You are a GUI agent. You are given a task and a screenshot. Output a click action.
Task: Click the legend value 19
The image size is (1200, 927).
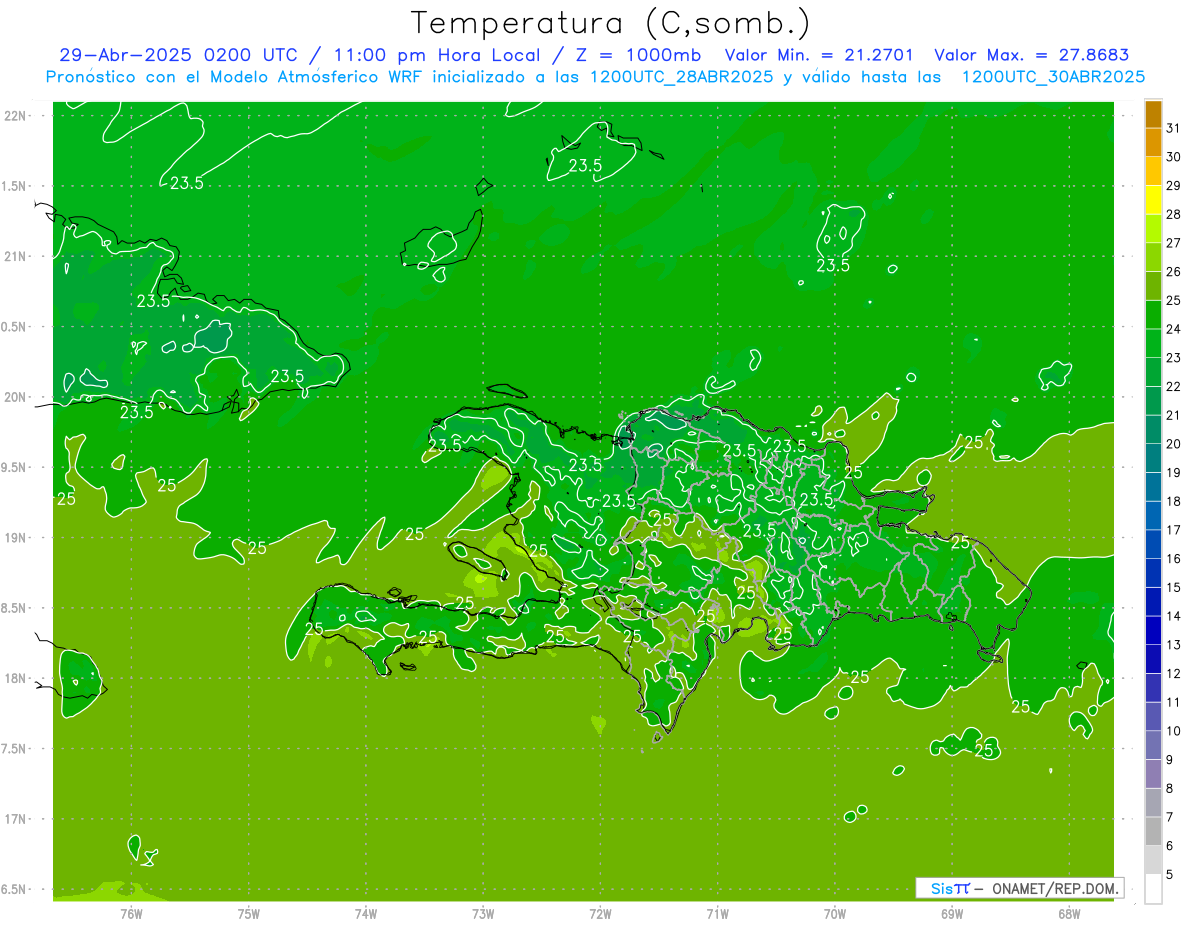pyautogui.click(x=1173, y=473)
